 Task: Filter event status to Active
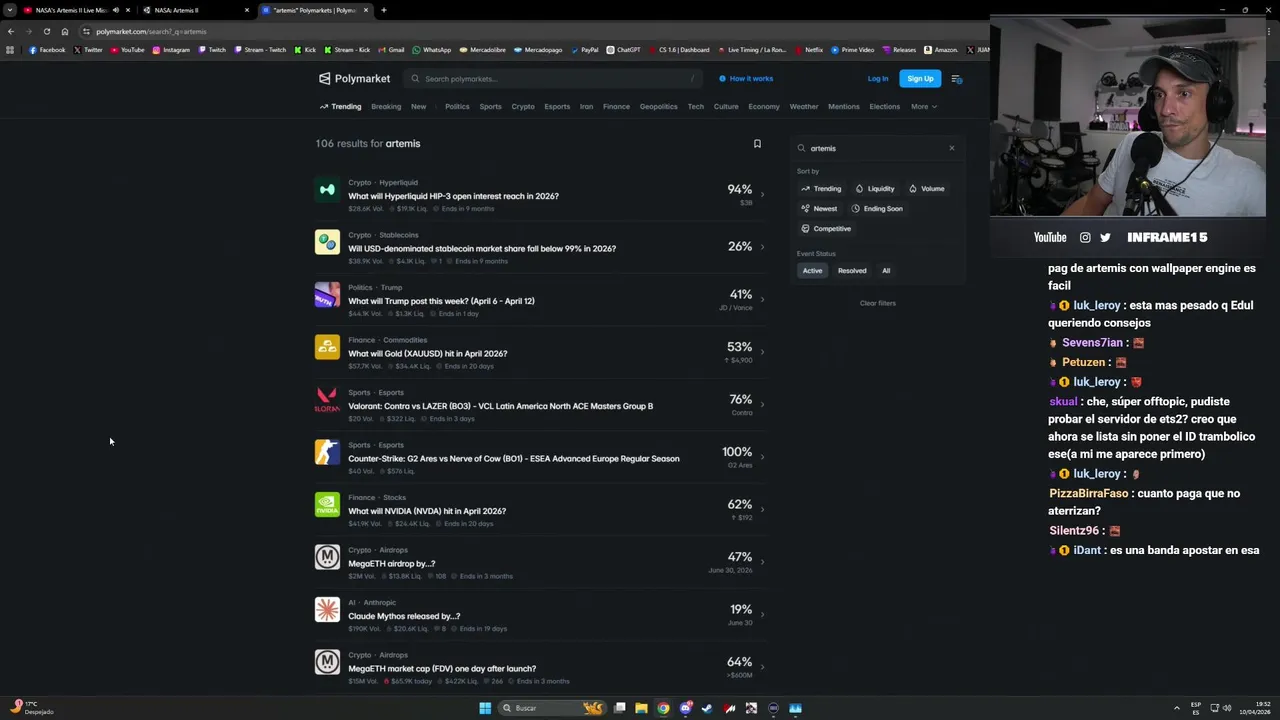tap(812, 270)
